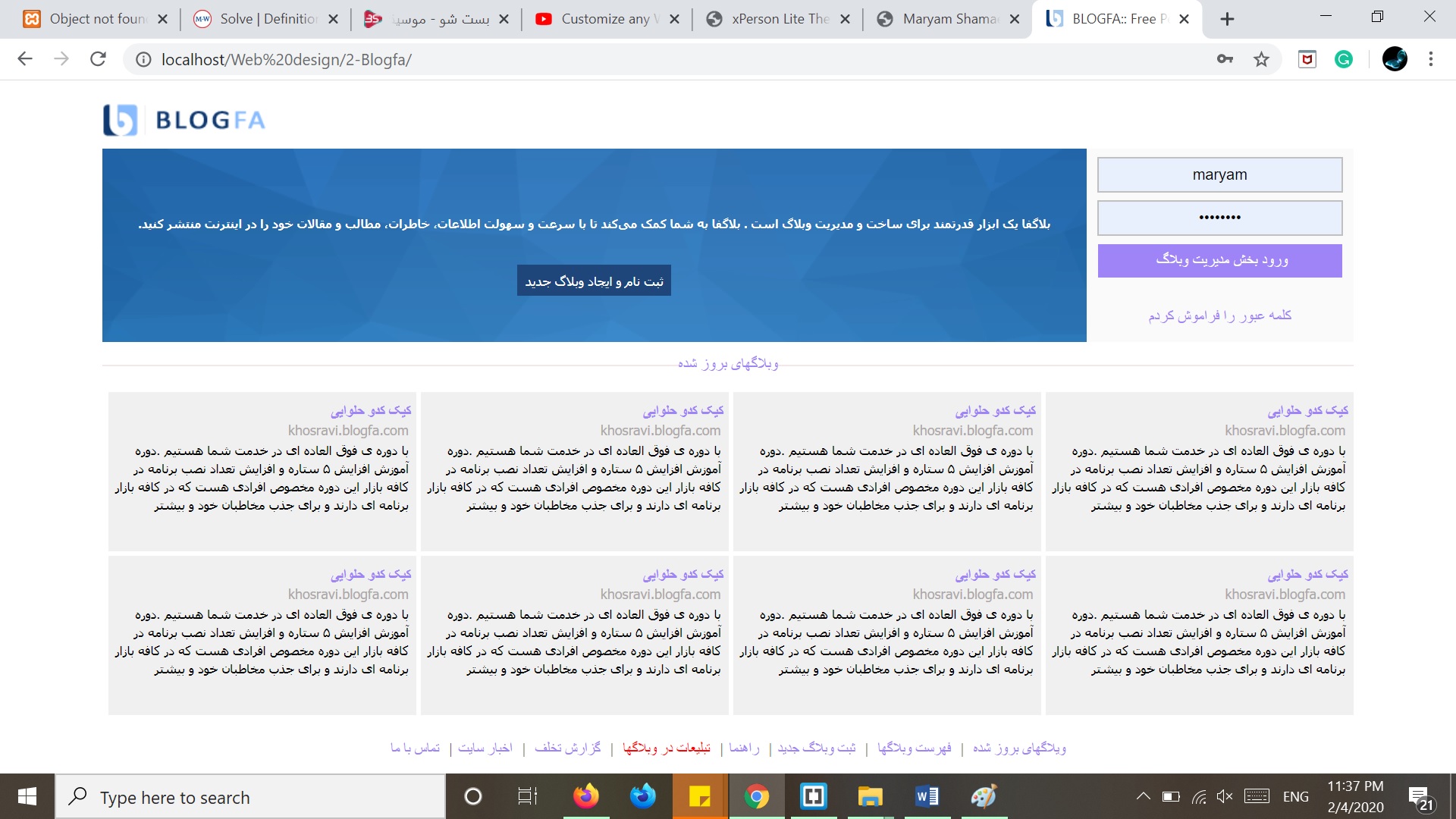Open Firefox from taskbar

click(585, 796)
